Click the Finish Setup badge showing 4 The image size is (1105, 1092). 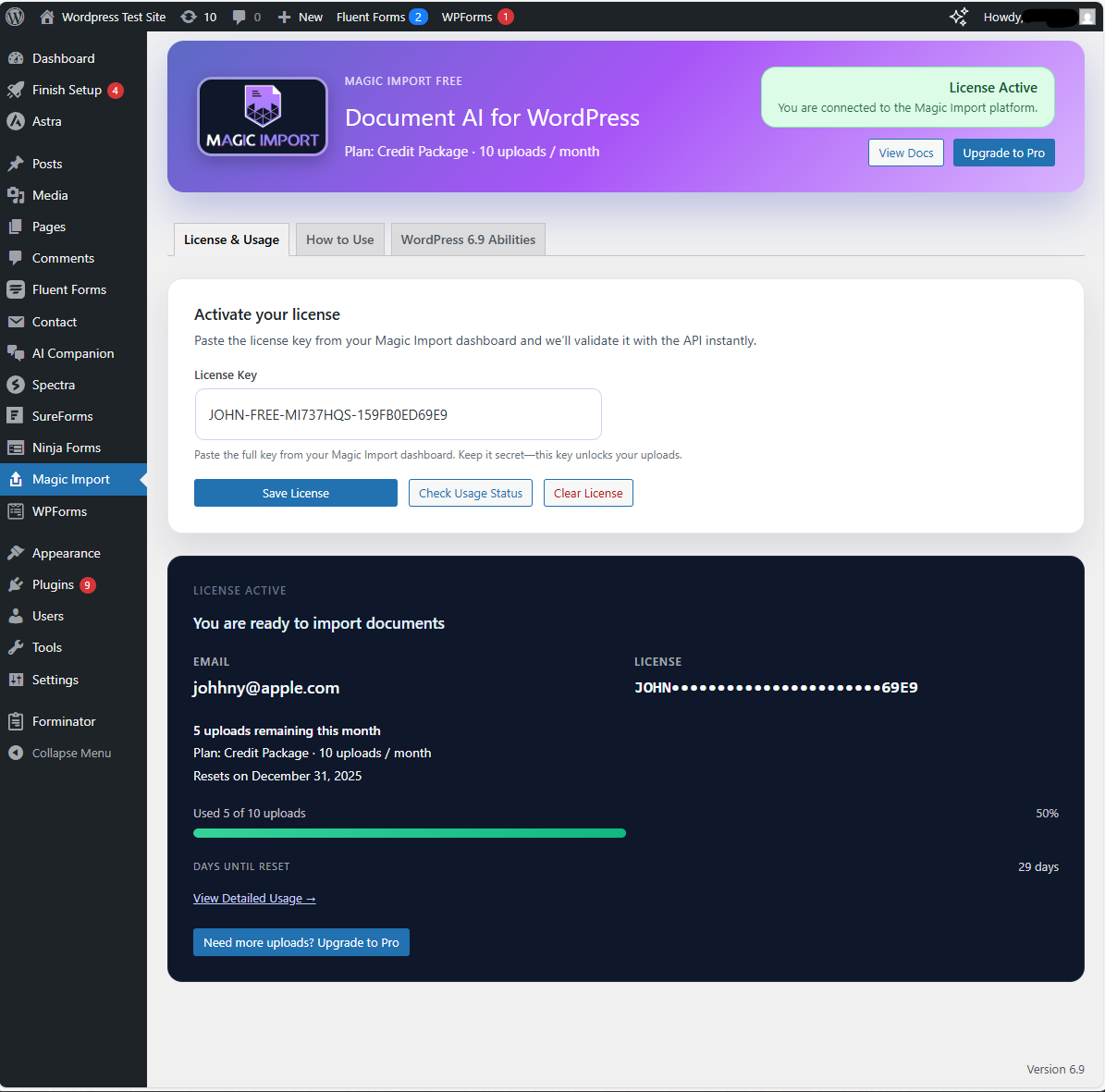pyautogui.click(x=116, y=91)
